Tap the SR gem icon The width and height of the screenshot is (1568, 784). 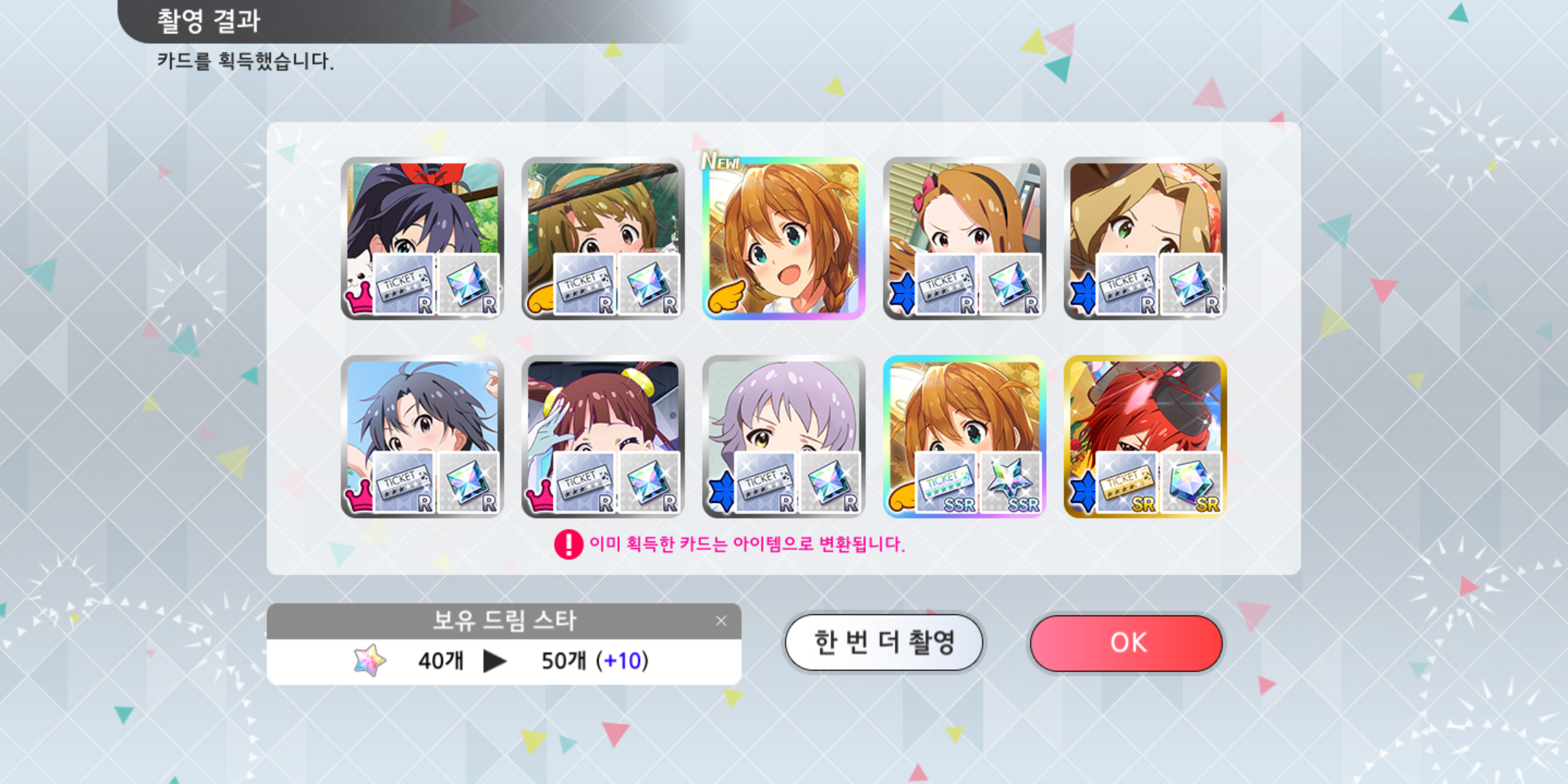(x=1191, y=481)
